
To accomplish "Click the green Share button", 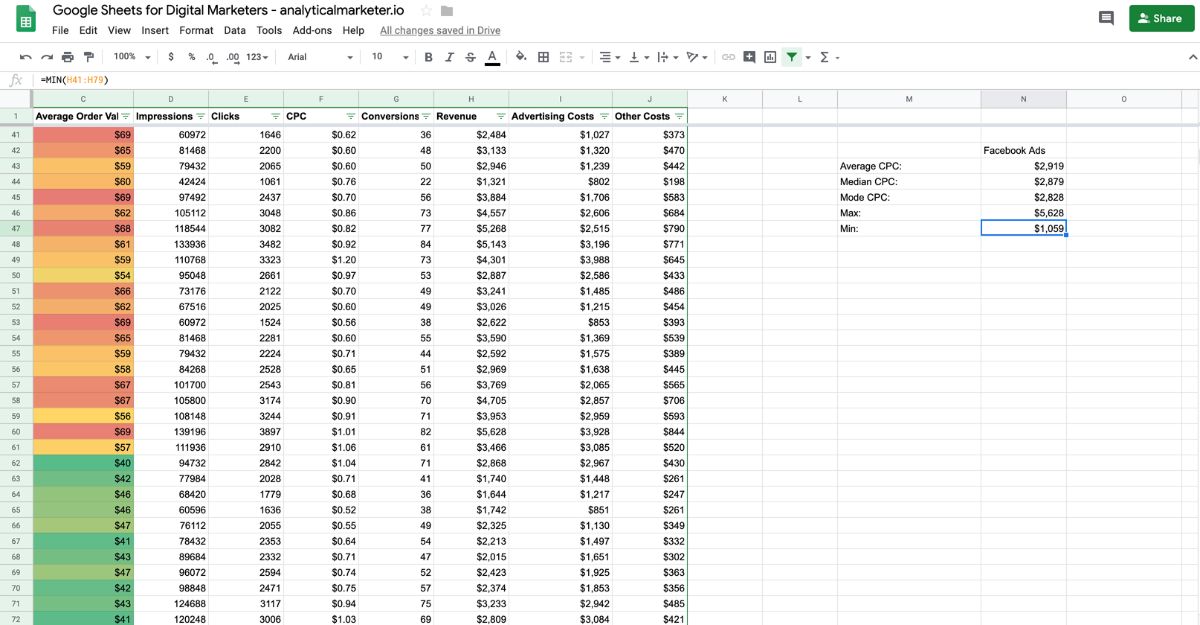I will point(1160,18).
